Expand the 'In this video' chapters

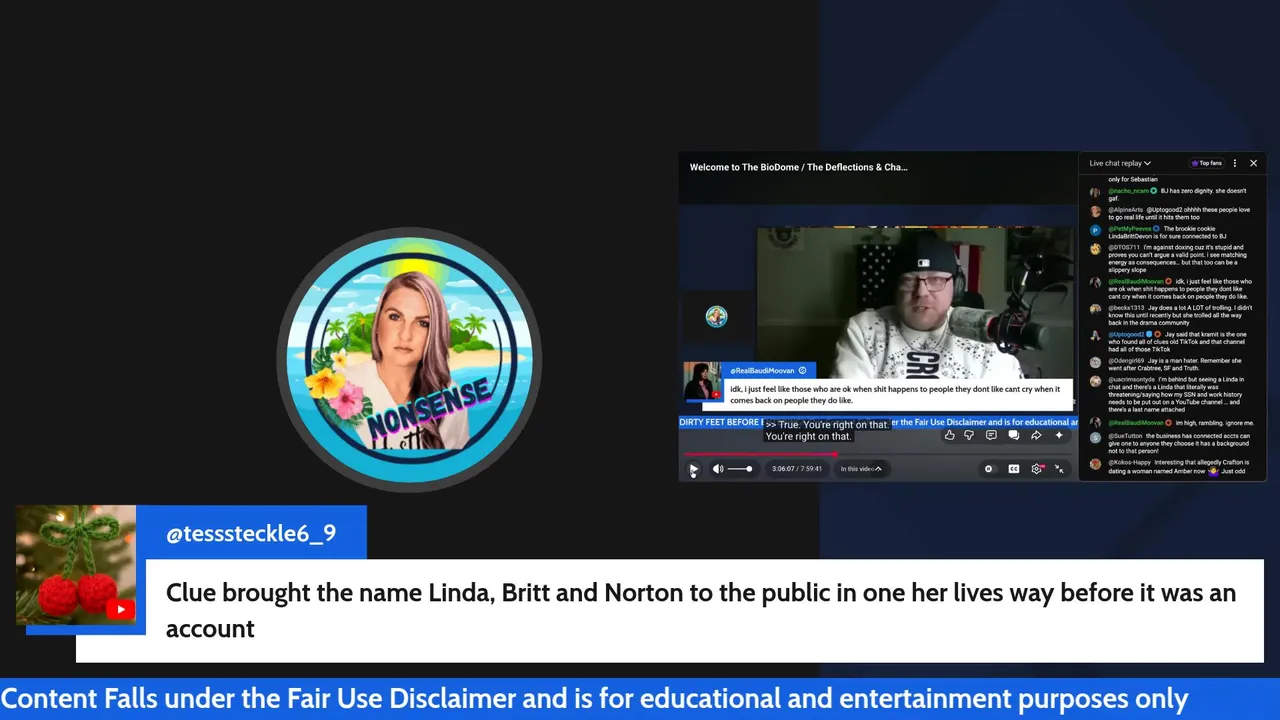pos(862,469)
